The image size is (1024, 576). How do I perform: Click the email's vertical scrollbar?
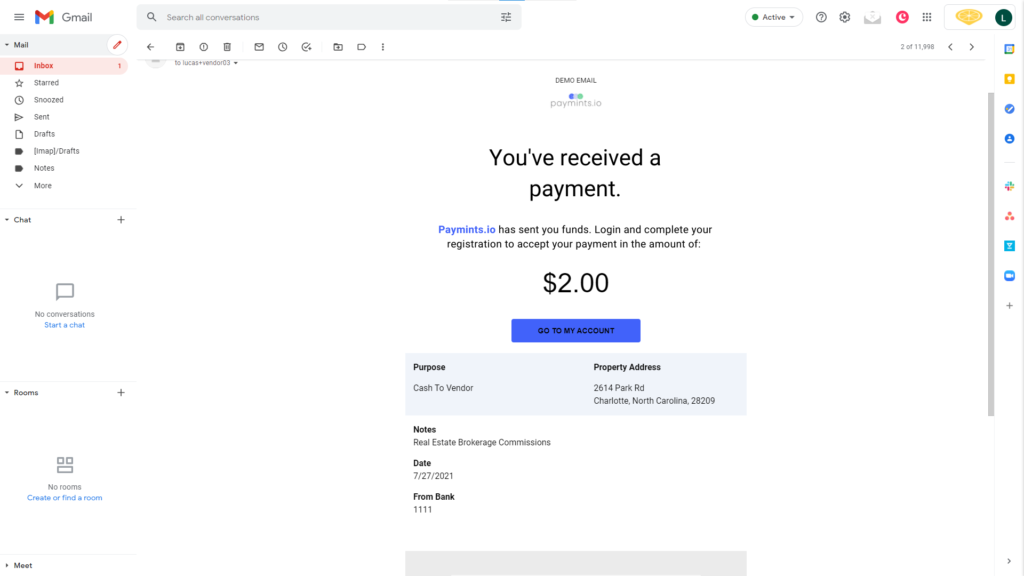pyautogui.click(x=991, y=255)
